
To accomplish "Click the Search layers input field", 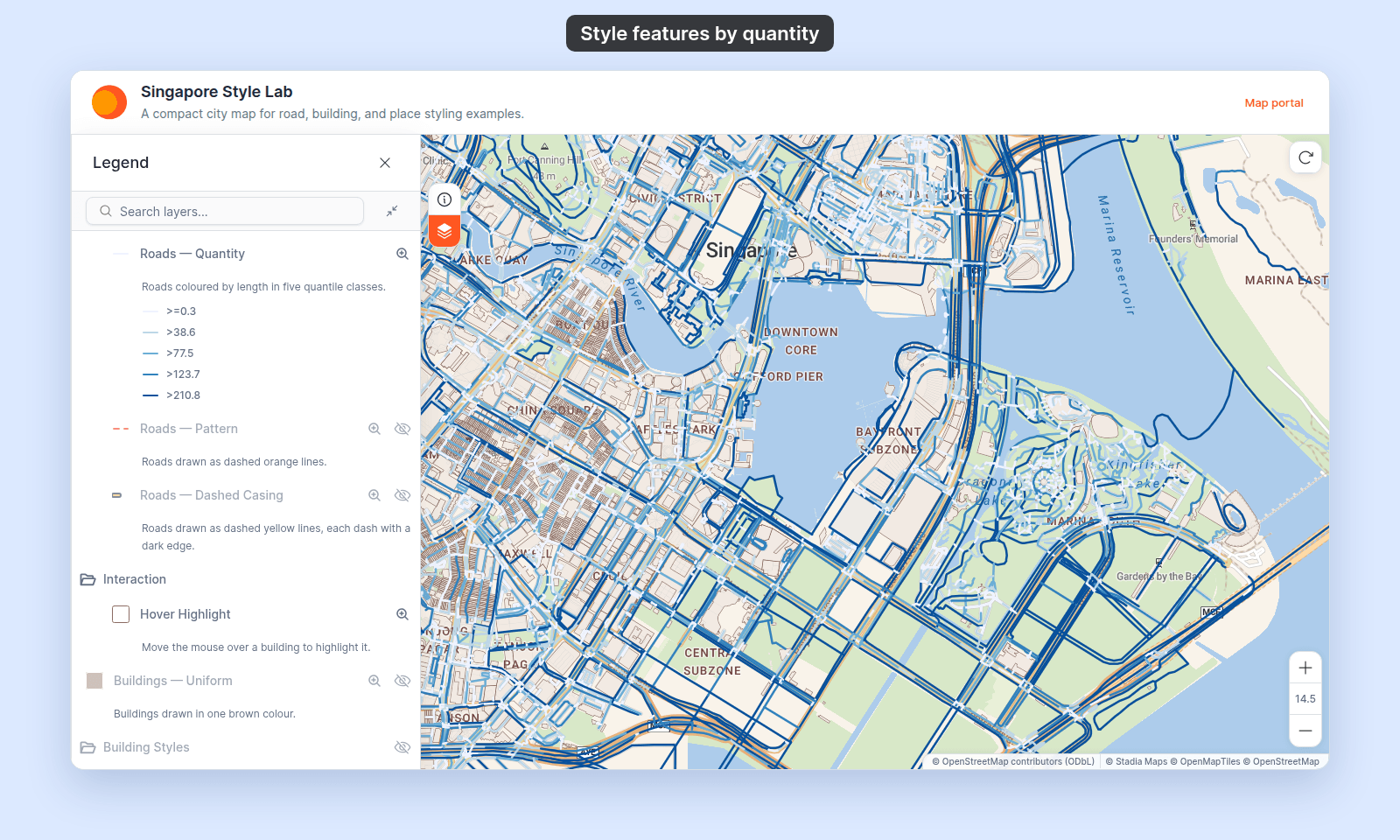I will pos(225,211).
